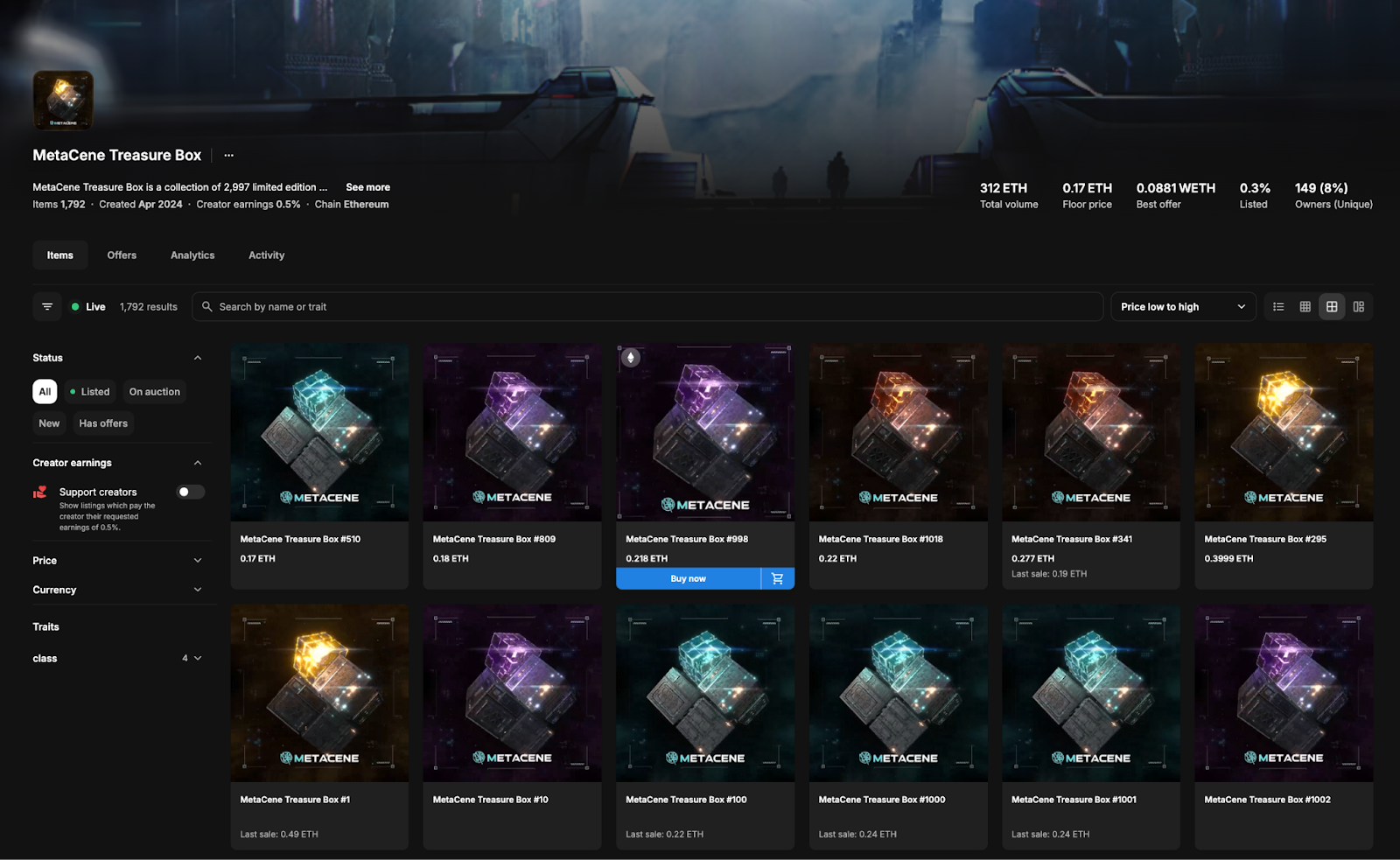
Task: Filter by Has offers status
Action: (x=103, y=423)
